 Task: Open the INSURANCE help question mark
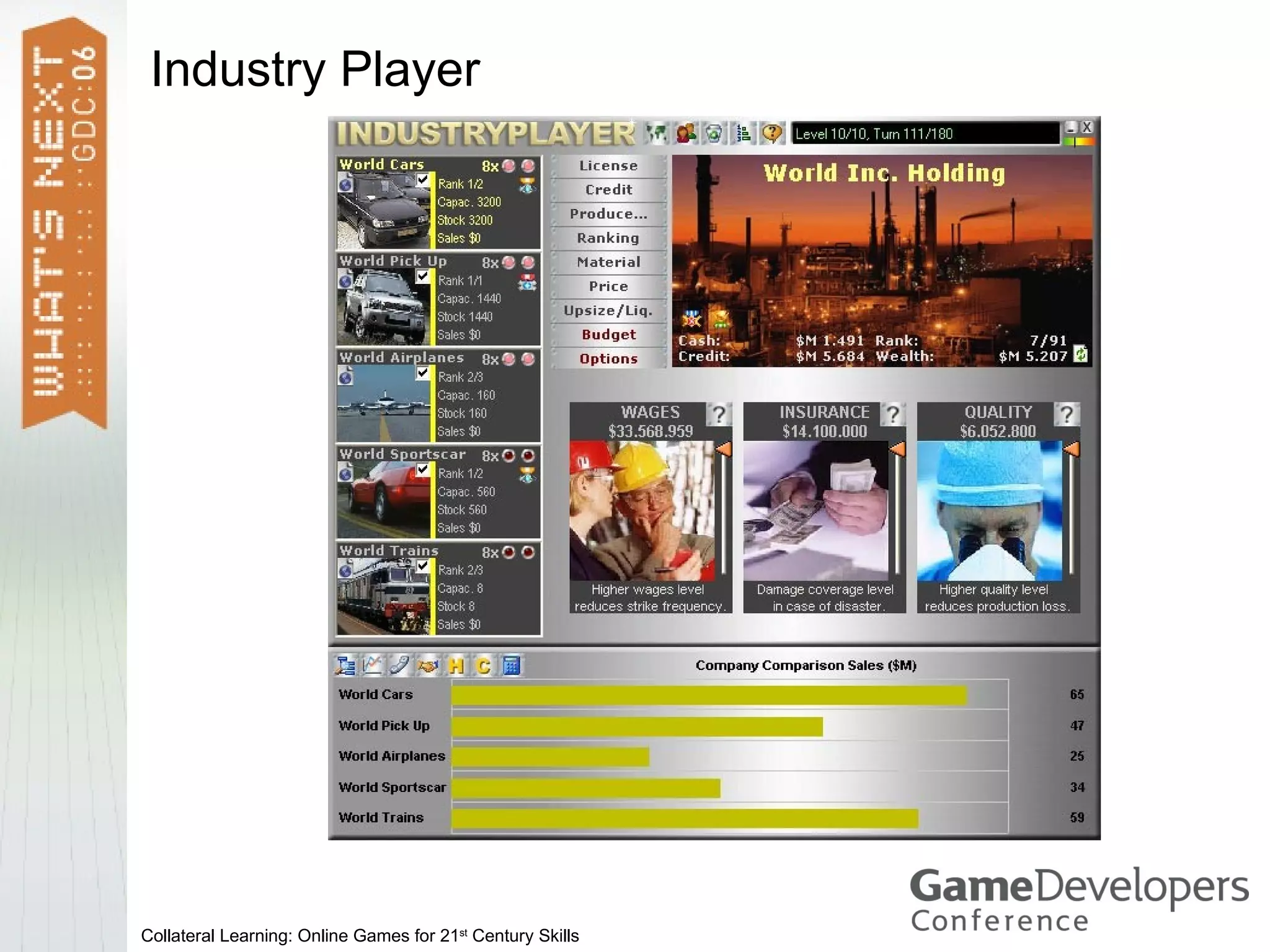892,414
